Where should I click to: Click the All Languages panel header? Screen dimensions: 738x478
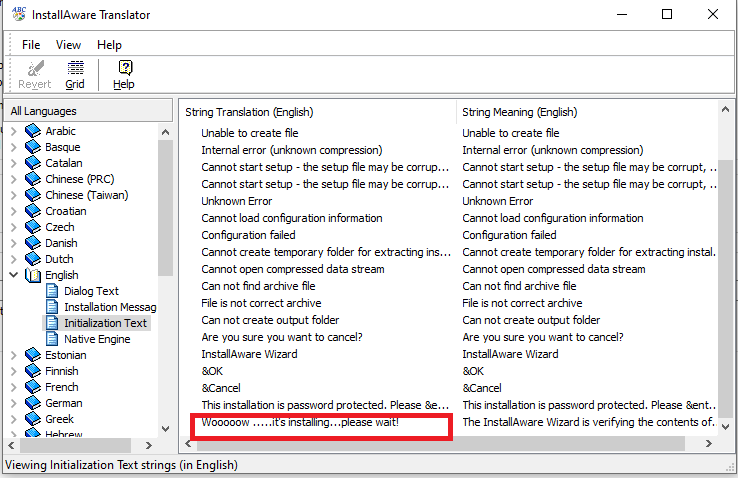pyautogui.click(x=88, y=111)
